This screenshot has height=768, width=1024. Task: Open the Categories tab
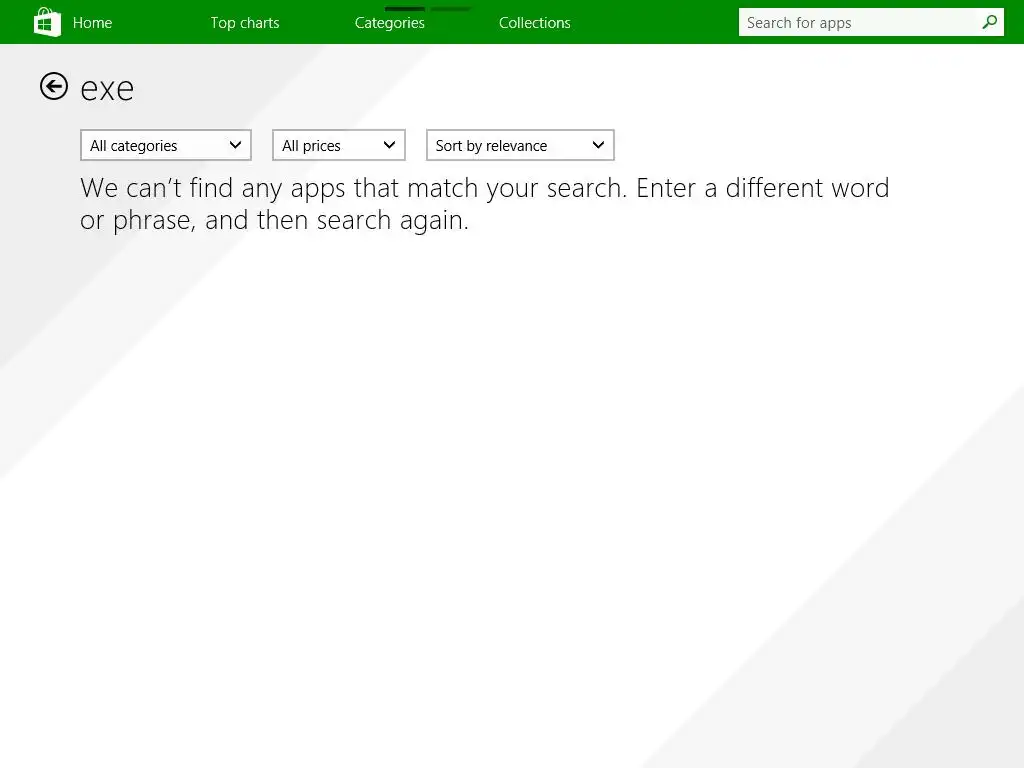[x=390, y=23]
